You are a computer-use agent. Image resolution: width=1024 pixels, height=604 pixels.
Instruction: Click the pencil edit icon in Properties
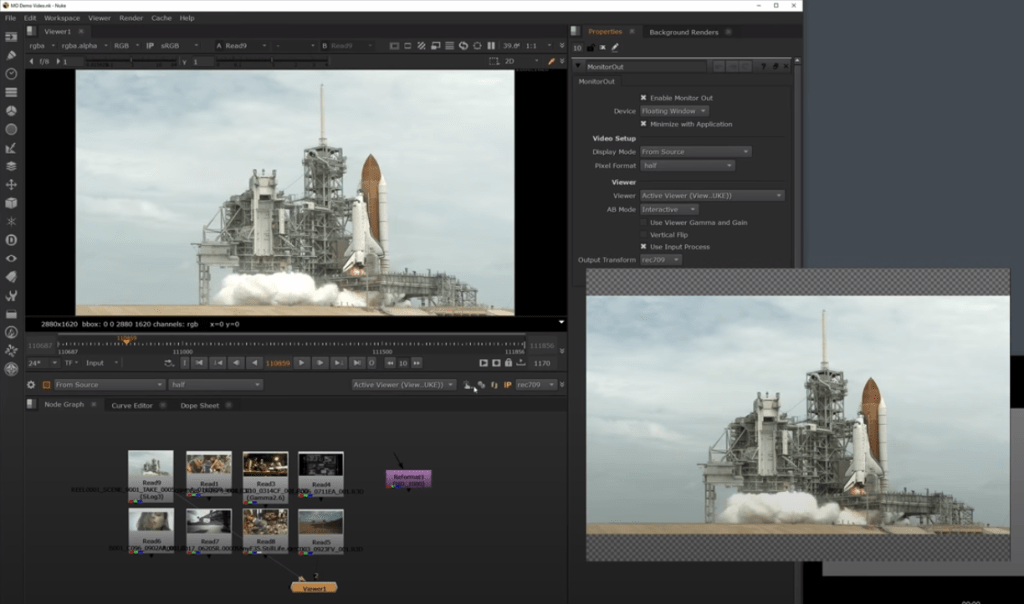pyautogui.click(x=614, y=47)
